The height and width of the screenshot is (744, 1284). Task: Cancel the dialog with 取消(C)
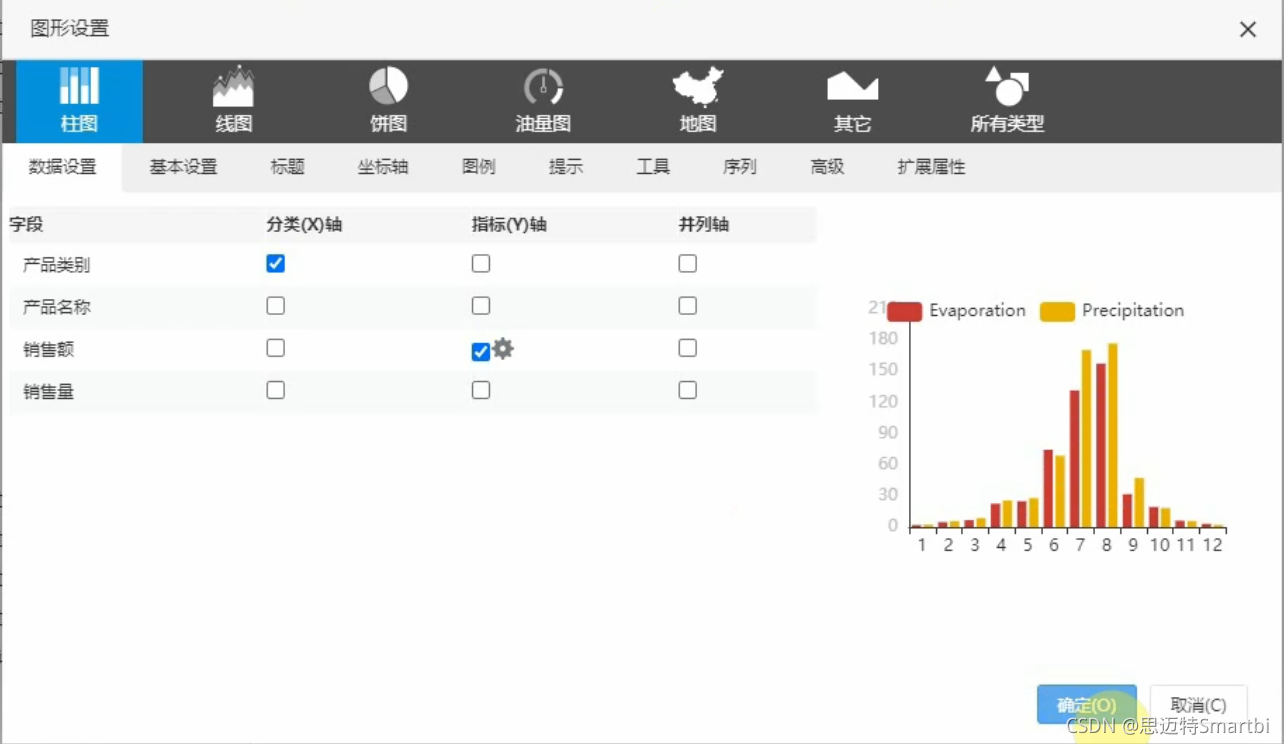tap(1198, 704)
